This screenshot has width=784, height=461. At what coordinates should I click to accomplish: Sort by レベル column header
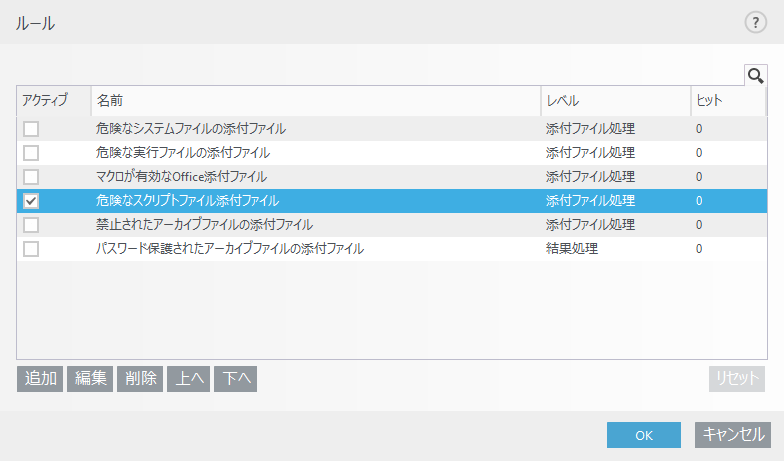(616, 100)
